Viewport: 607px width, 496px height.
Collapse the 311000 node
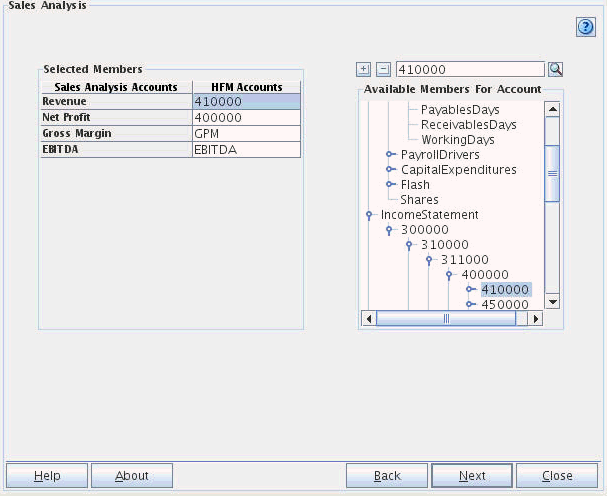[429, 261]
